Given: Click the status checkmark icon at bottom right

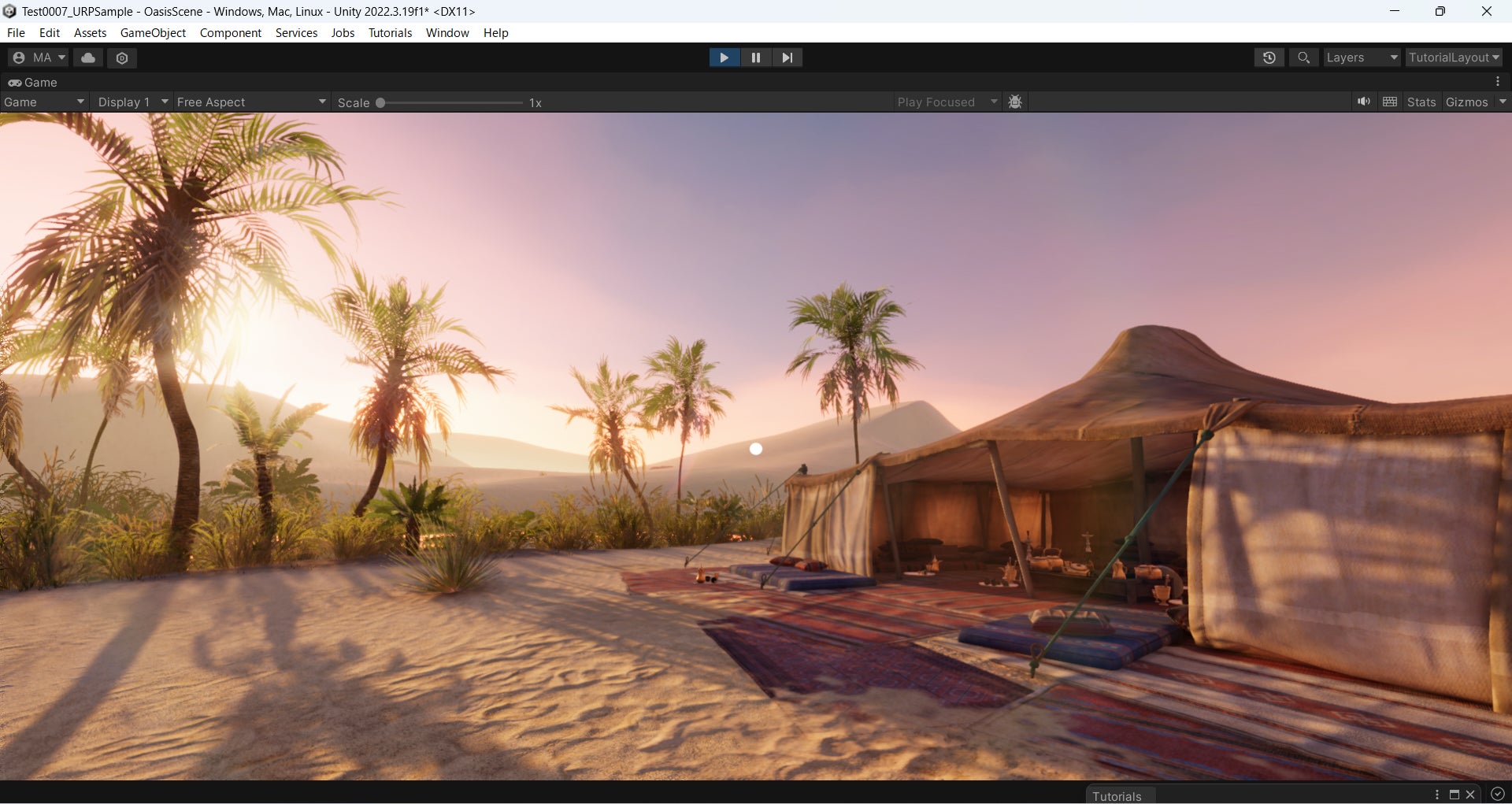Looking at the screenshot, I should pos(1498,795).
